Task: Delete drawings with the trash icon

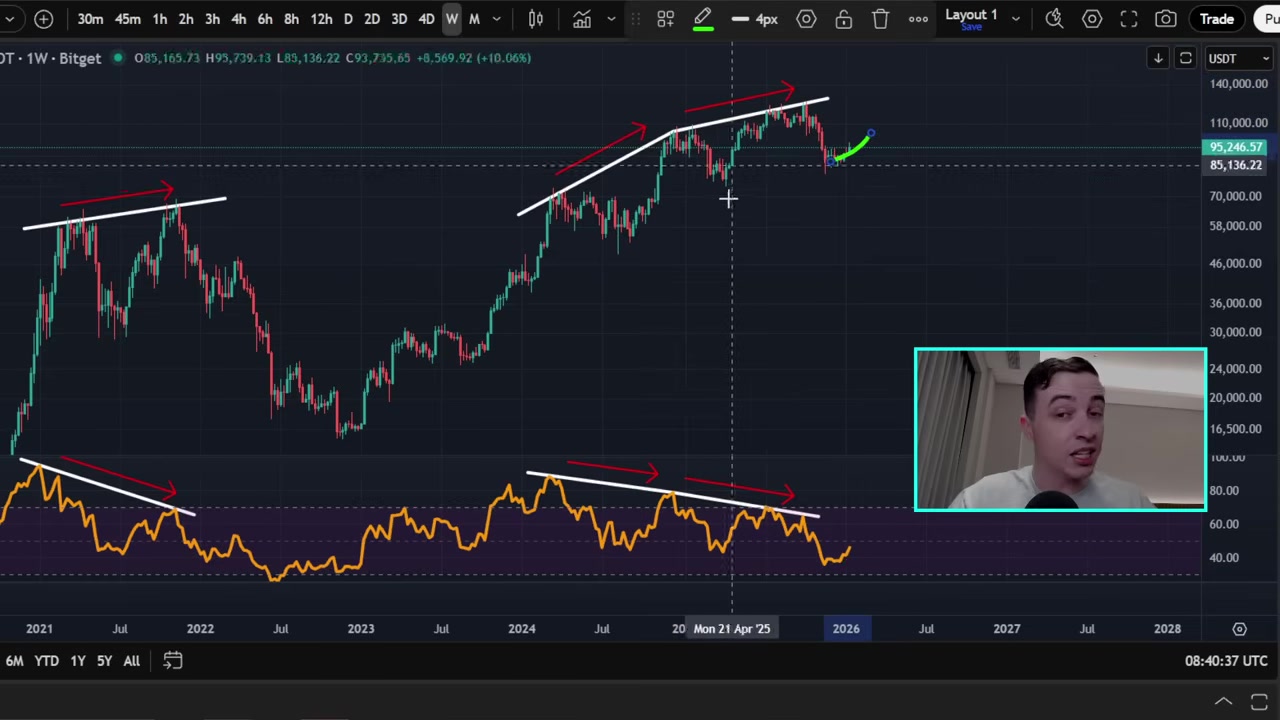Action: 880,18
